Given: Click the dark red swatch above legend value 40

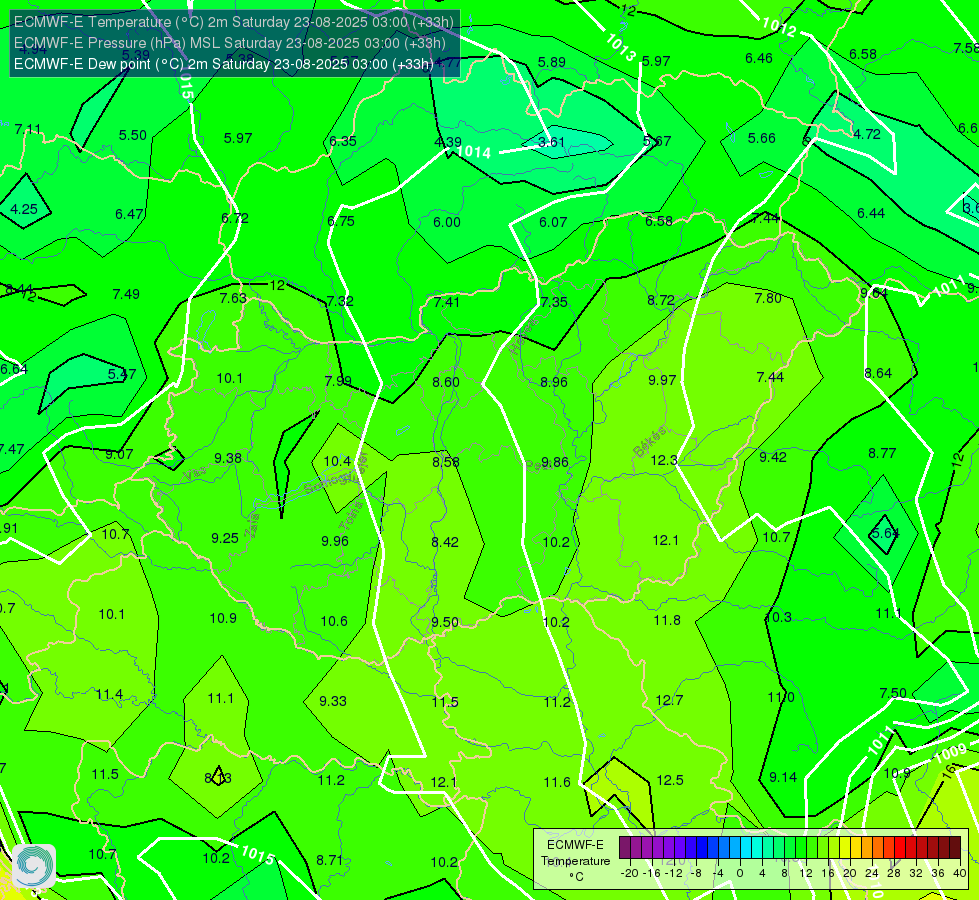Looking at the screenshot, I should [955, 848].
